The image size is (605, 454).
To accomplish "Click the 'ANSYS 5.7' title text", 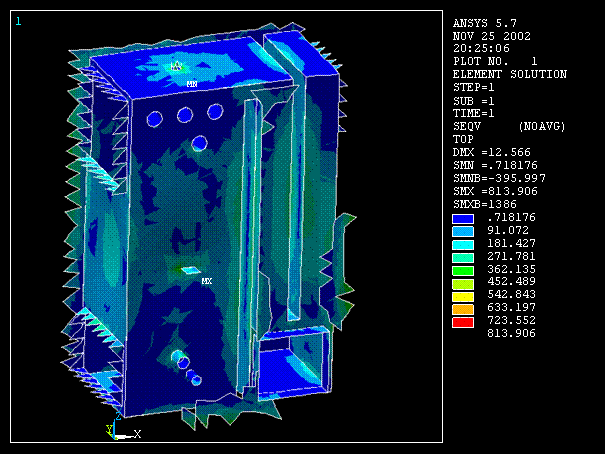I will point(485,23).
